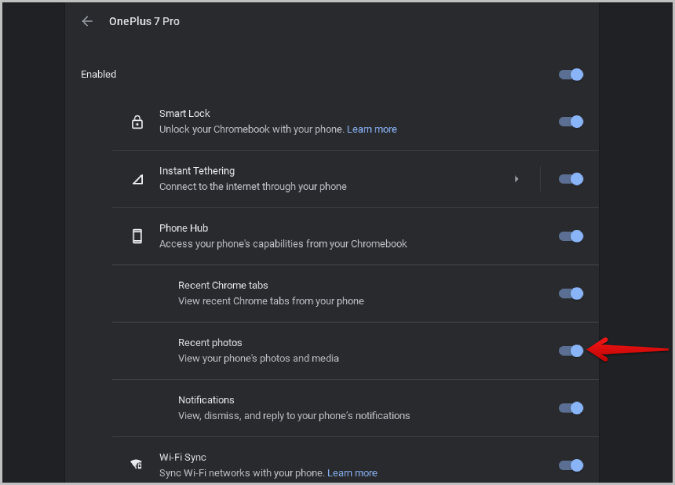Click the Phone Hub phone icon
Screen dimensions: 675x485
137,236
